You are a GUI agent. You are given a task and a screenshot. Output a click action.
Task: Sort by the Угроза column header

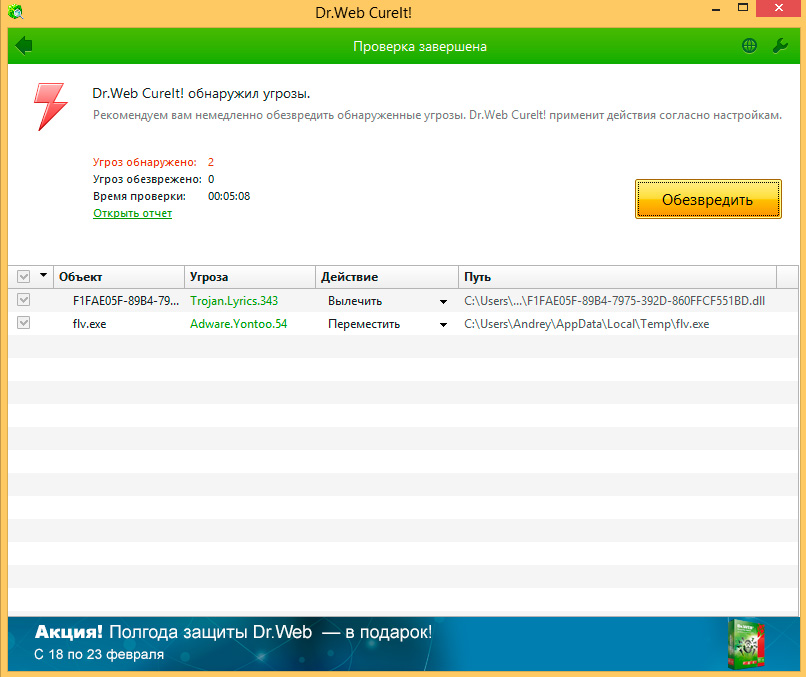pos(250,277)
